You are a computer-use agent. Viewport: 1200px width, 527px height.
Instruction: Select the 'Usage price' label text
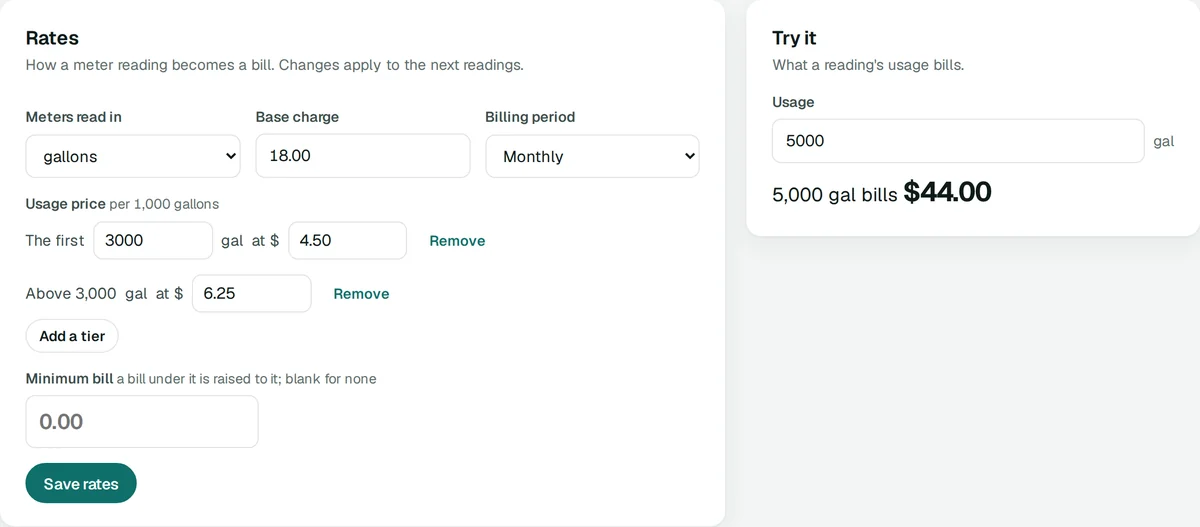pos(65,204)
